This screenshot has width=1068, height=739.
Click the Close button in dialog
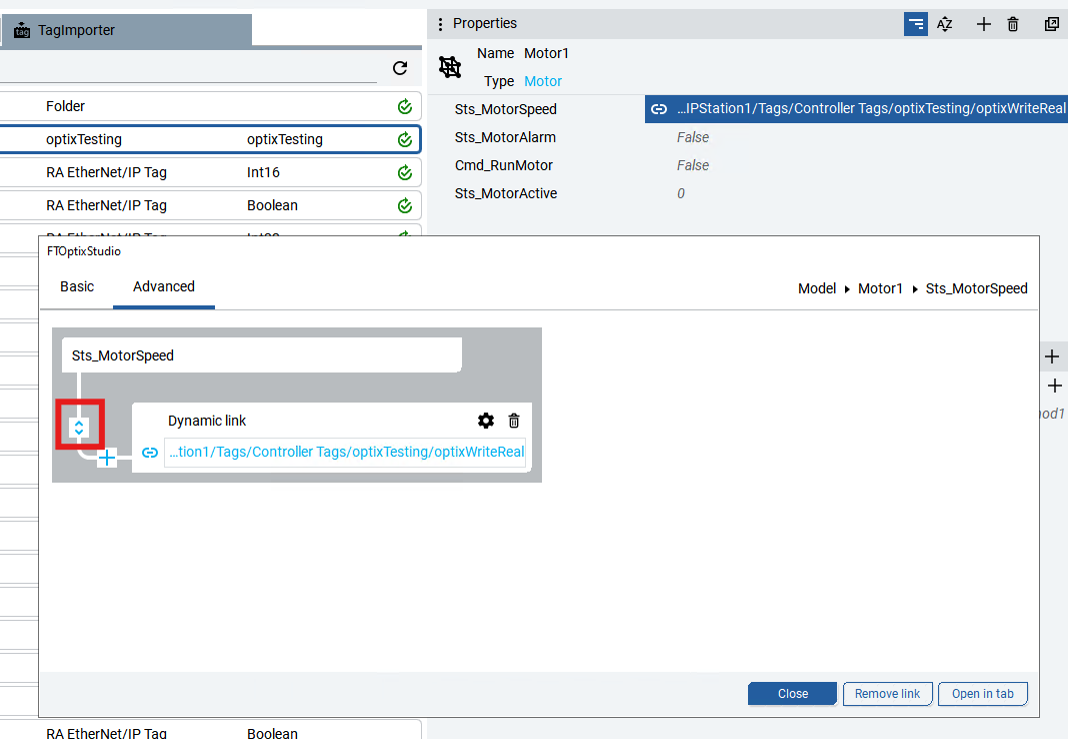(792, 693)
